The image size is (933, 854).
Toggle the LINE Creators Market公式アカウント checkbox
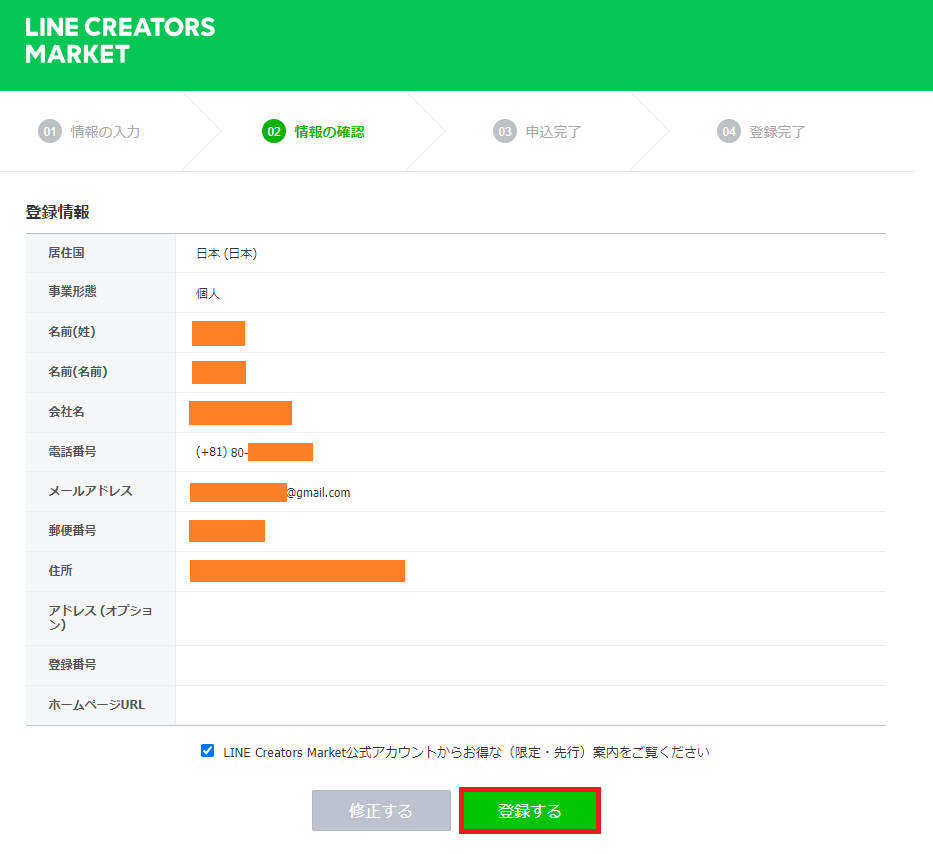(x=207, y=751)
